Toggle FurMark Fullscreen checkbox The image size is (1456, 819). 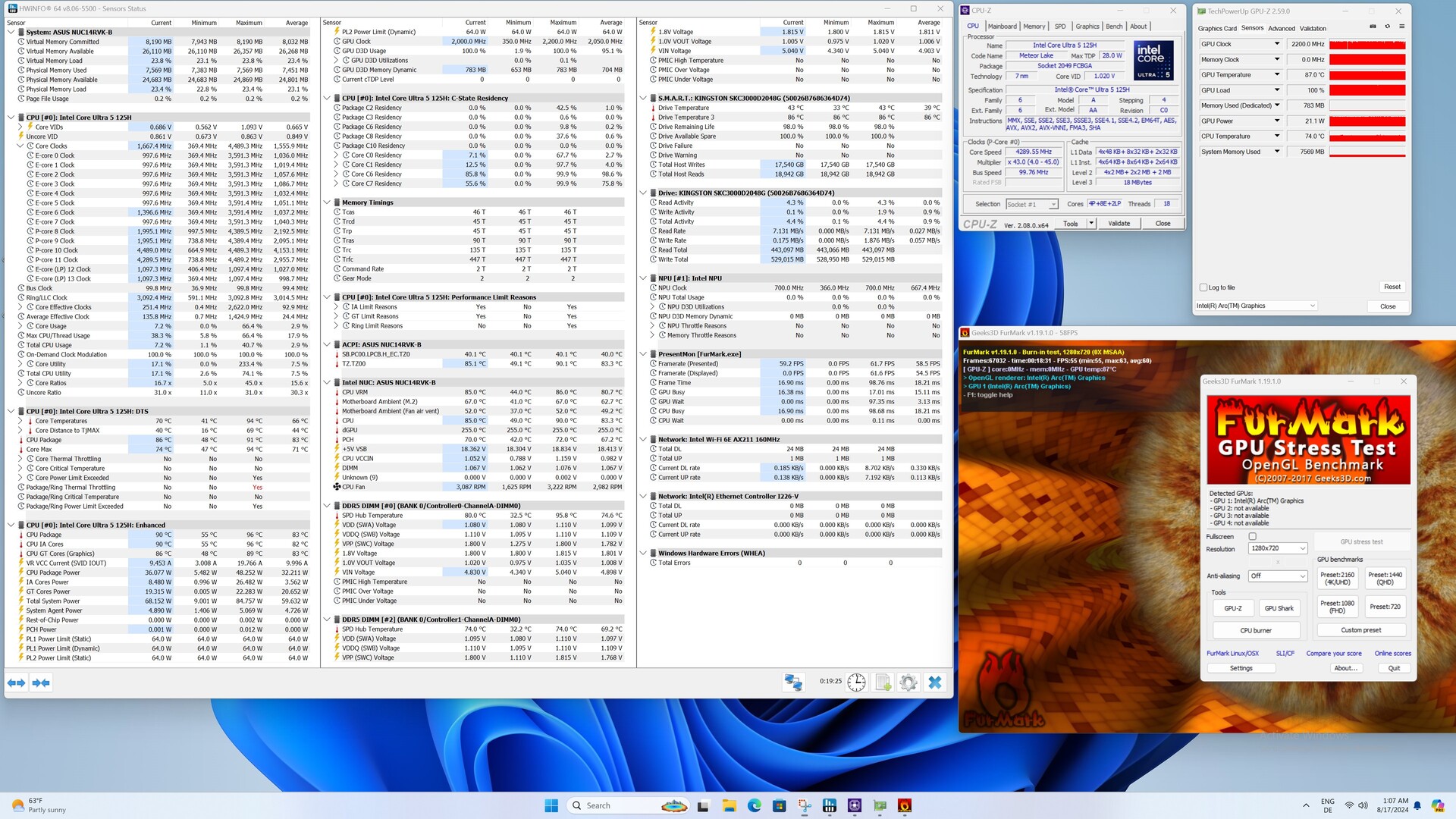coord(1252,536)
